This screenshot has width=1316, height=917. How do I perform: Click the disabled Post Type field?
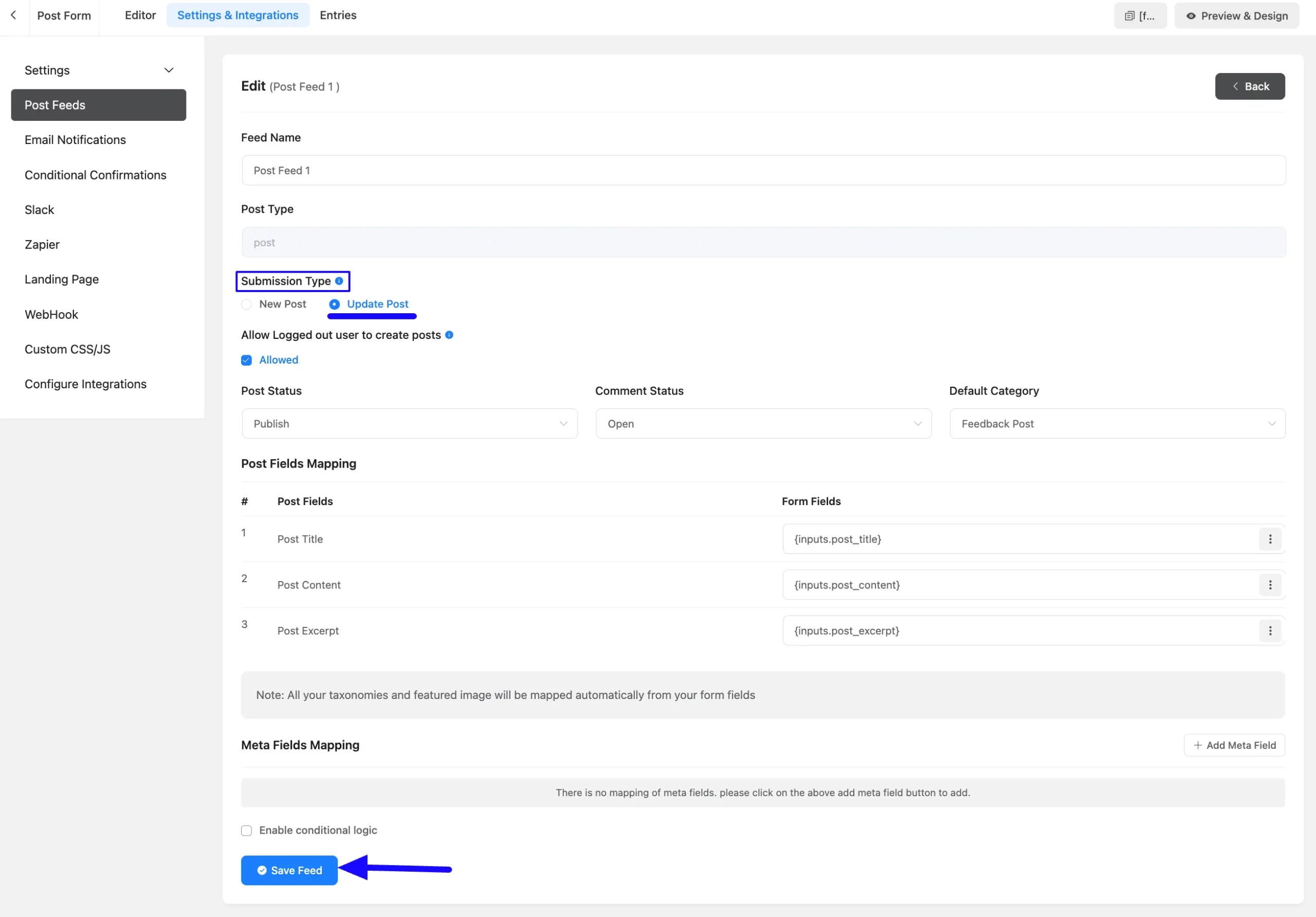click(x=763, y=243)
